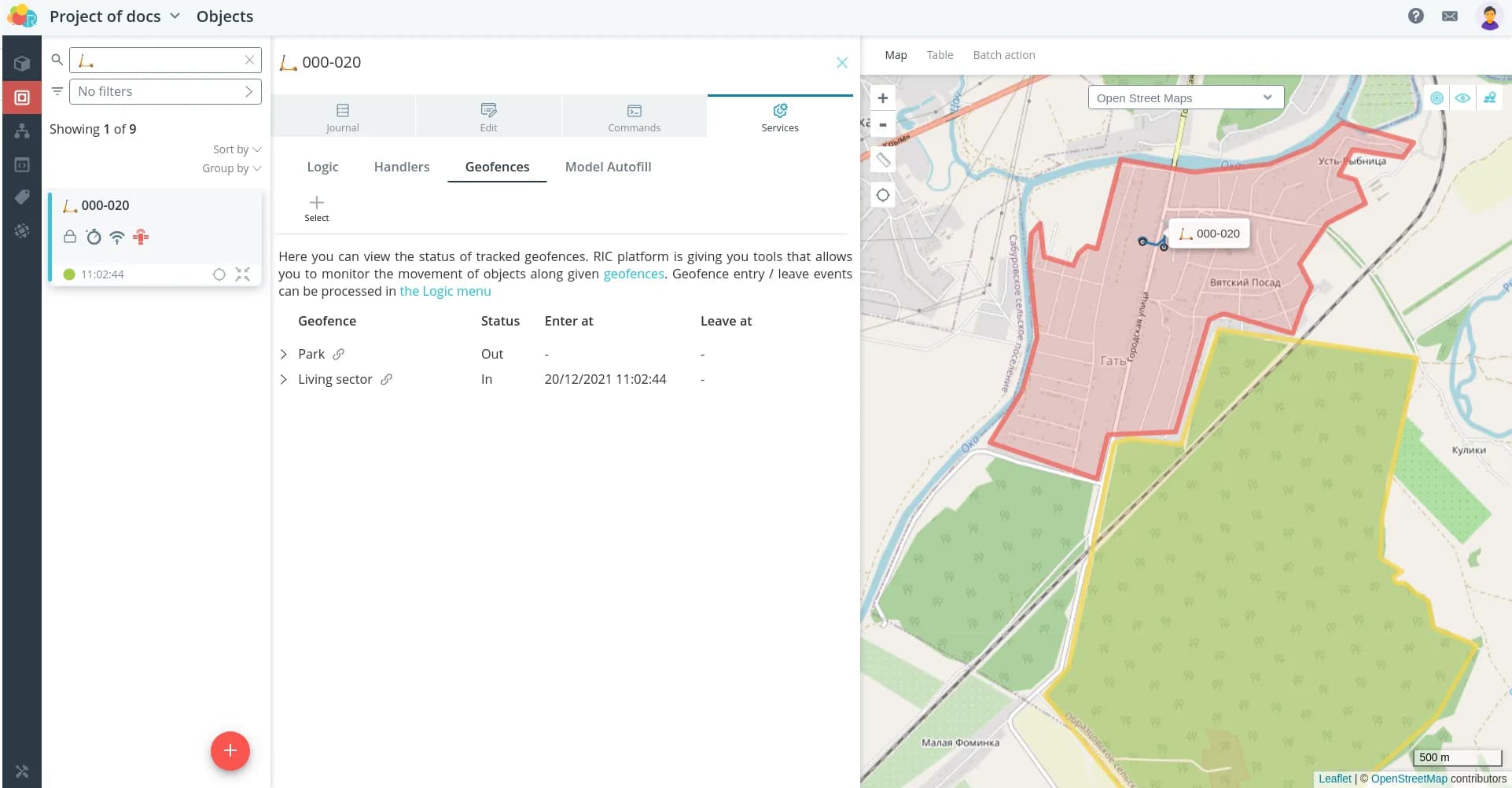Toggle the object clustering icon on map
This screenshot has height=788, width=1512.
(1489, 98)
